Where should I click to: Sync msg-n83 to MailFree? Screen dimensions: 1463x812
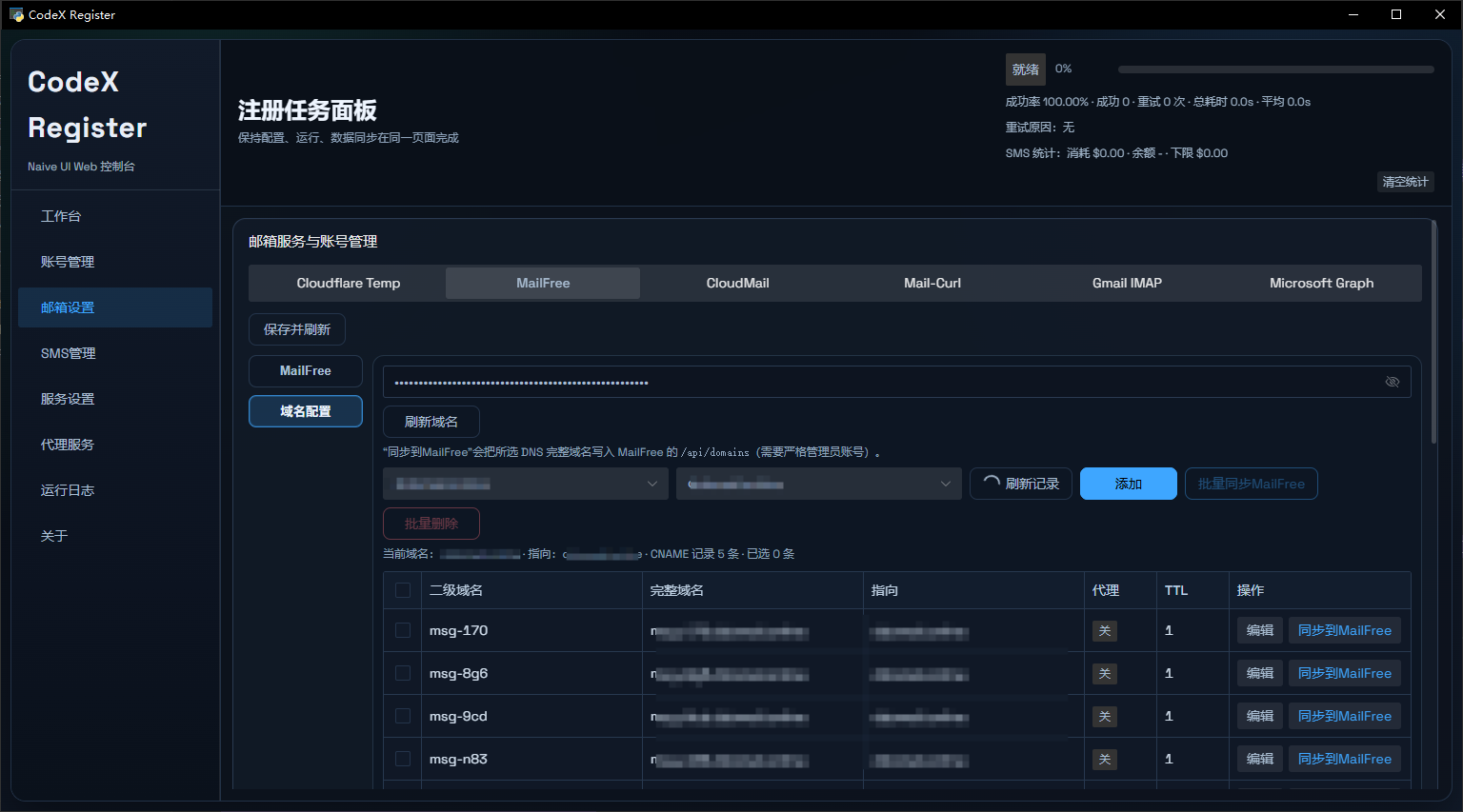pyautogui.click(x=1345, y=759)
